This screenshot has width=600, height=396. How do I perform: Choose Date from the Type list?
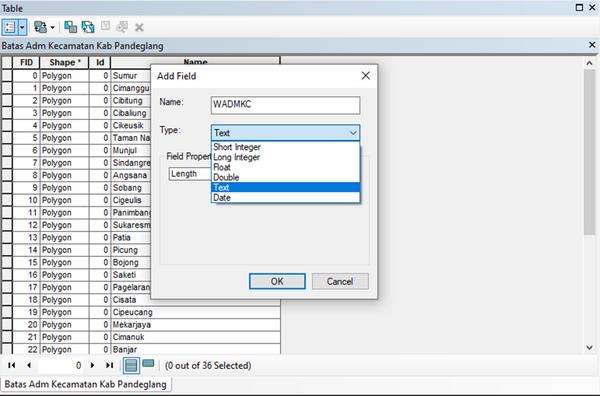tap(285, 198)
